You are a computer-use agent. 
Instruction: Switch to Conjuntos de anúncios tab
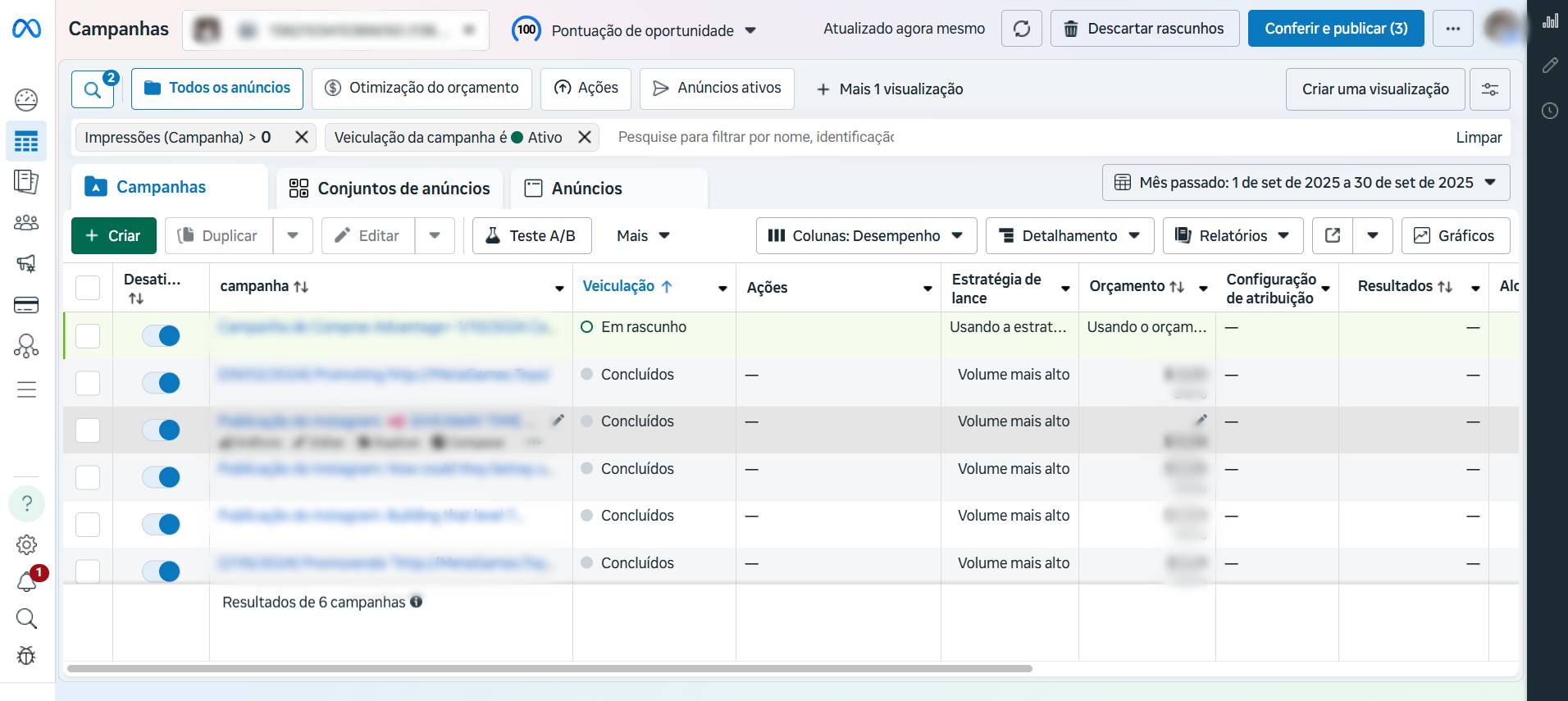tap(390, 189)
